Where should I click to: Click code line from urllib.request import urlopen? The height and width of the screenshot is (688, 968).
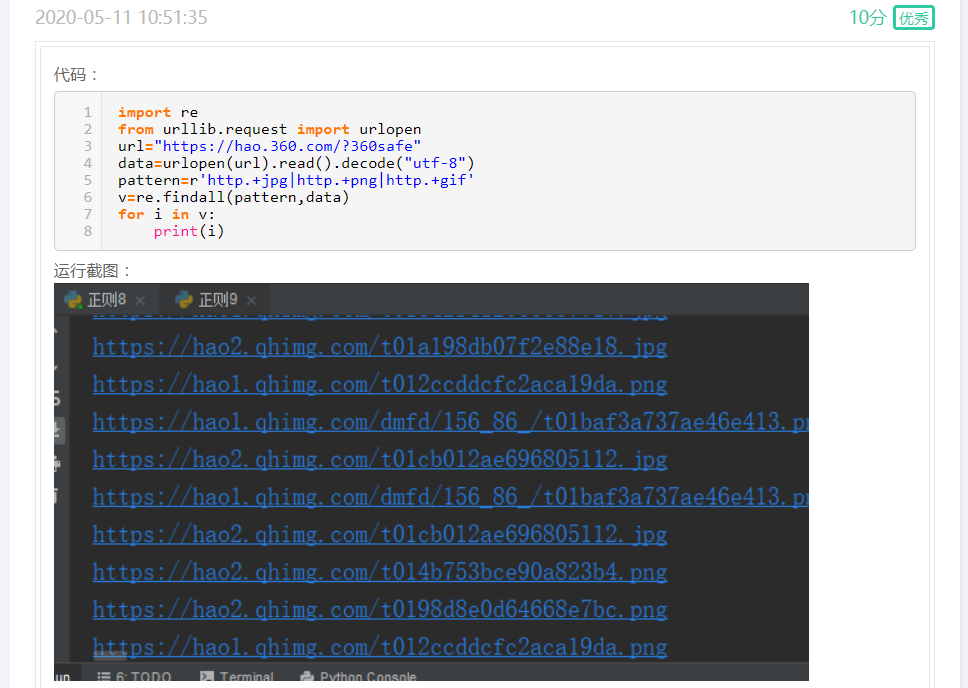[x=270, y=130]
